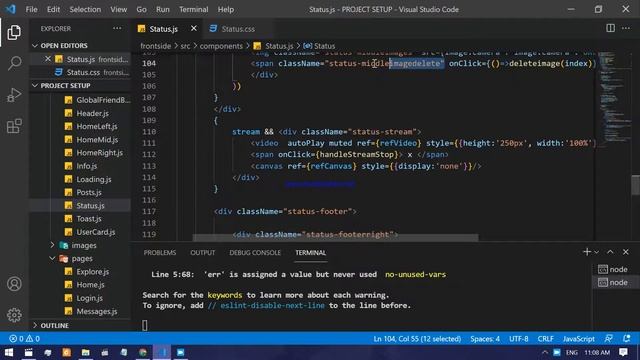This screenshot has height=360, width=640.
Task: Open Login.js in the pages folder
Action: coord(89,298)
